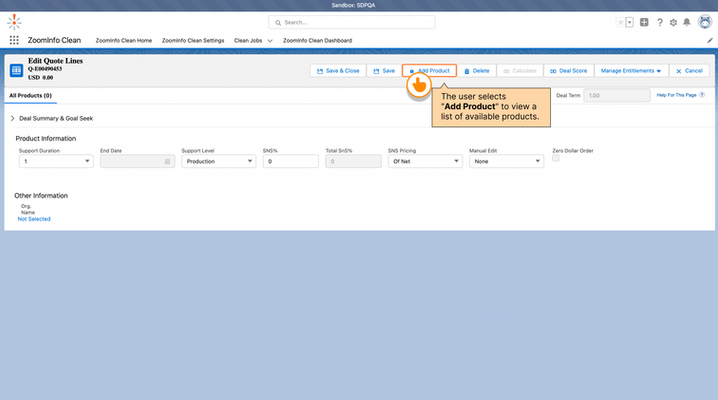
Task: Open the App Launcher grid icon
Action: coord(14,40)
